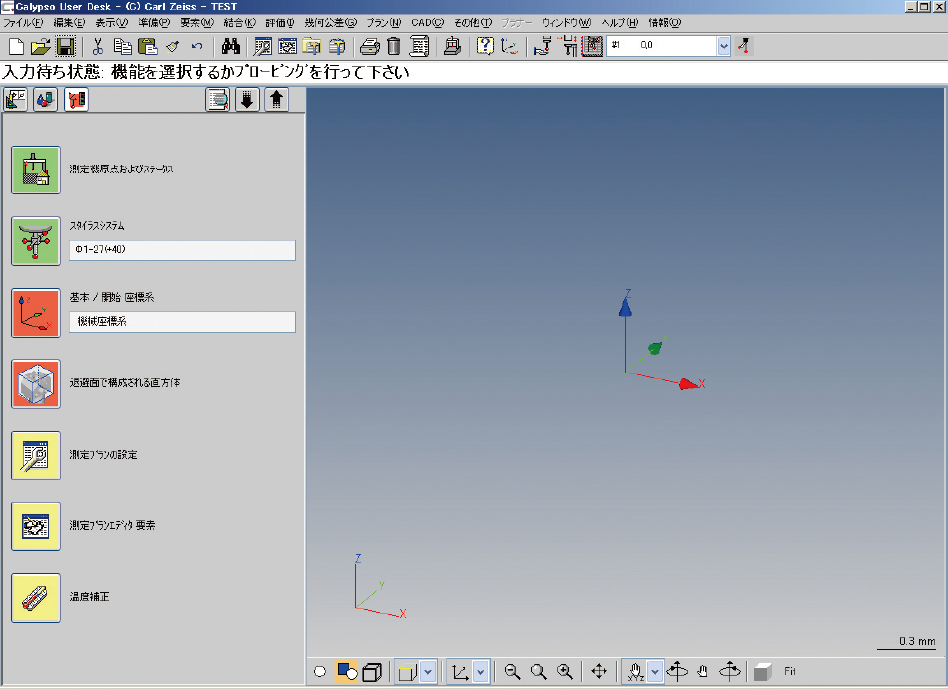The height and width of the screenshot is (690, 948).
Task: Open 測定機原点およびステータス machine home icon
Action: [x=36, y=170]
